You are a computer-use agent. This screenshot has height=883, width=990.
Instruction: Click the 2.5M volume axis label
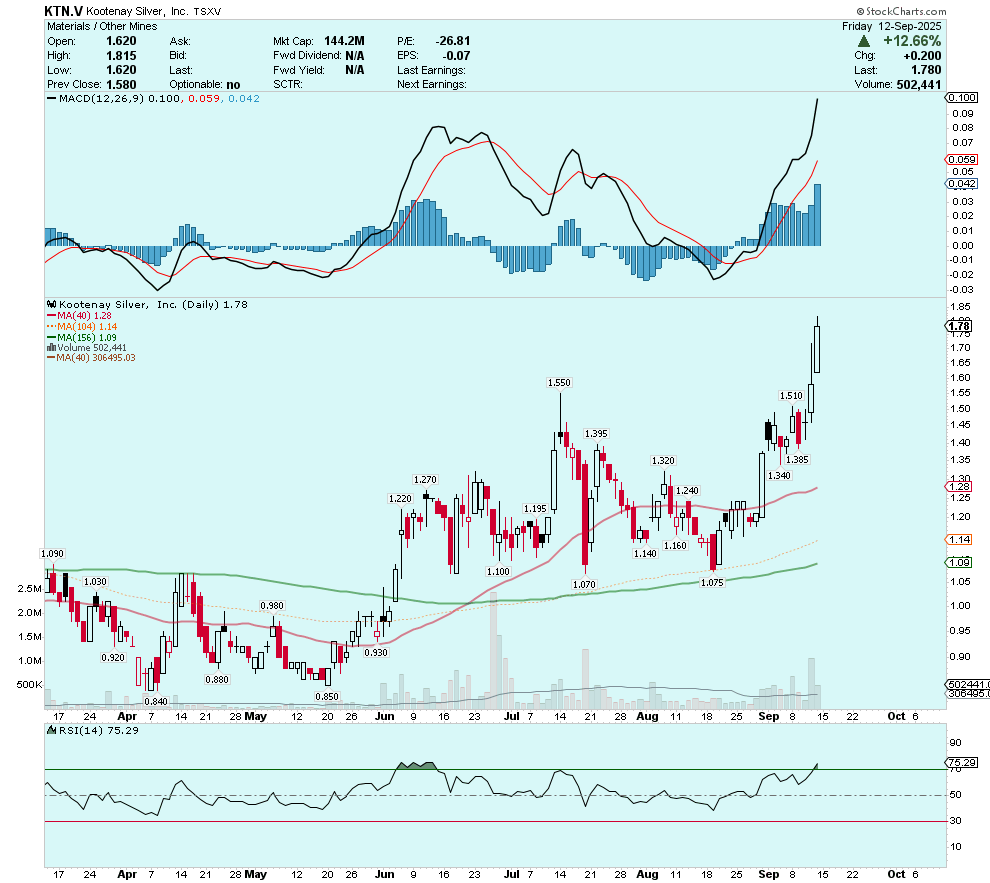(30, 589)
